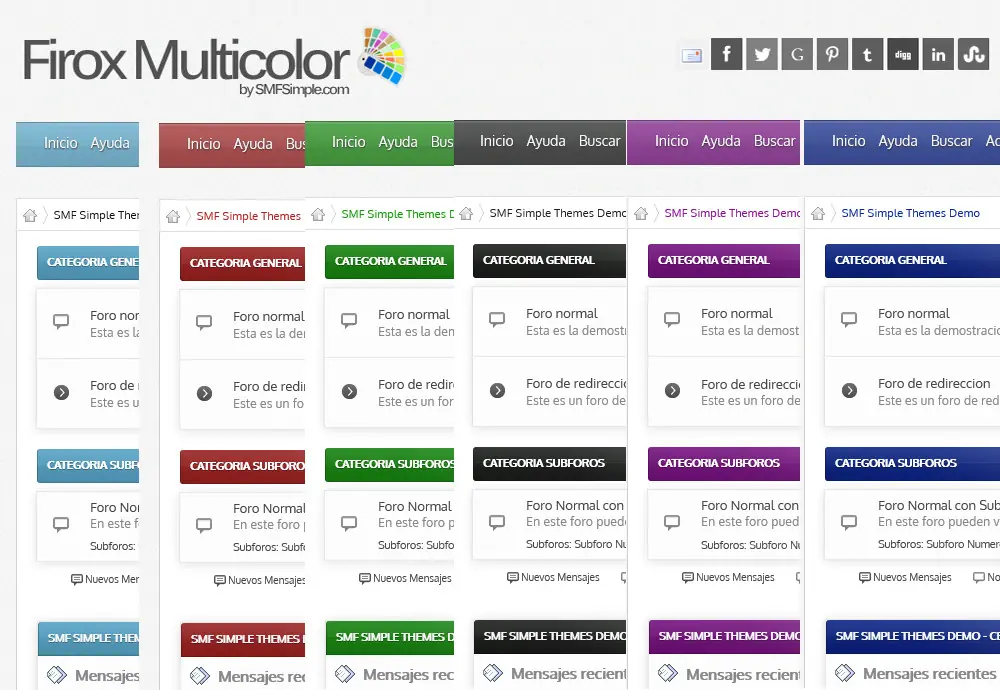This screenshot has width=1000, height=690.
Task: Click Firox Multicolor logo title
Action: pos(186,61)
